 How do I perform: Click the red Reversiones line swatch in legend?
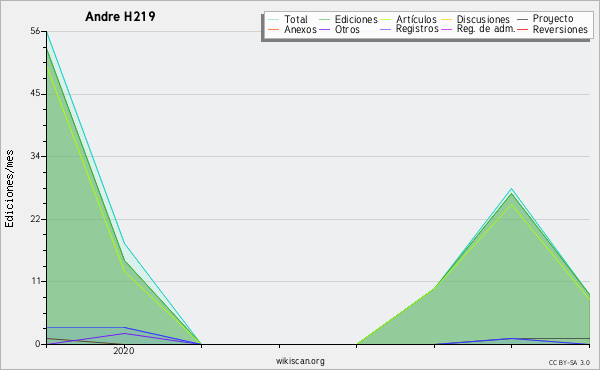[522, 29]
